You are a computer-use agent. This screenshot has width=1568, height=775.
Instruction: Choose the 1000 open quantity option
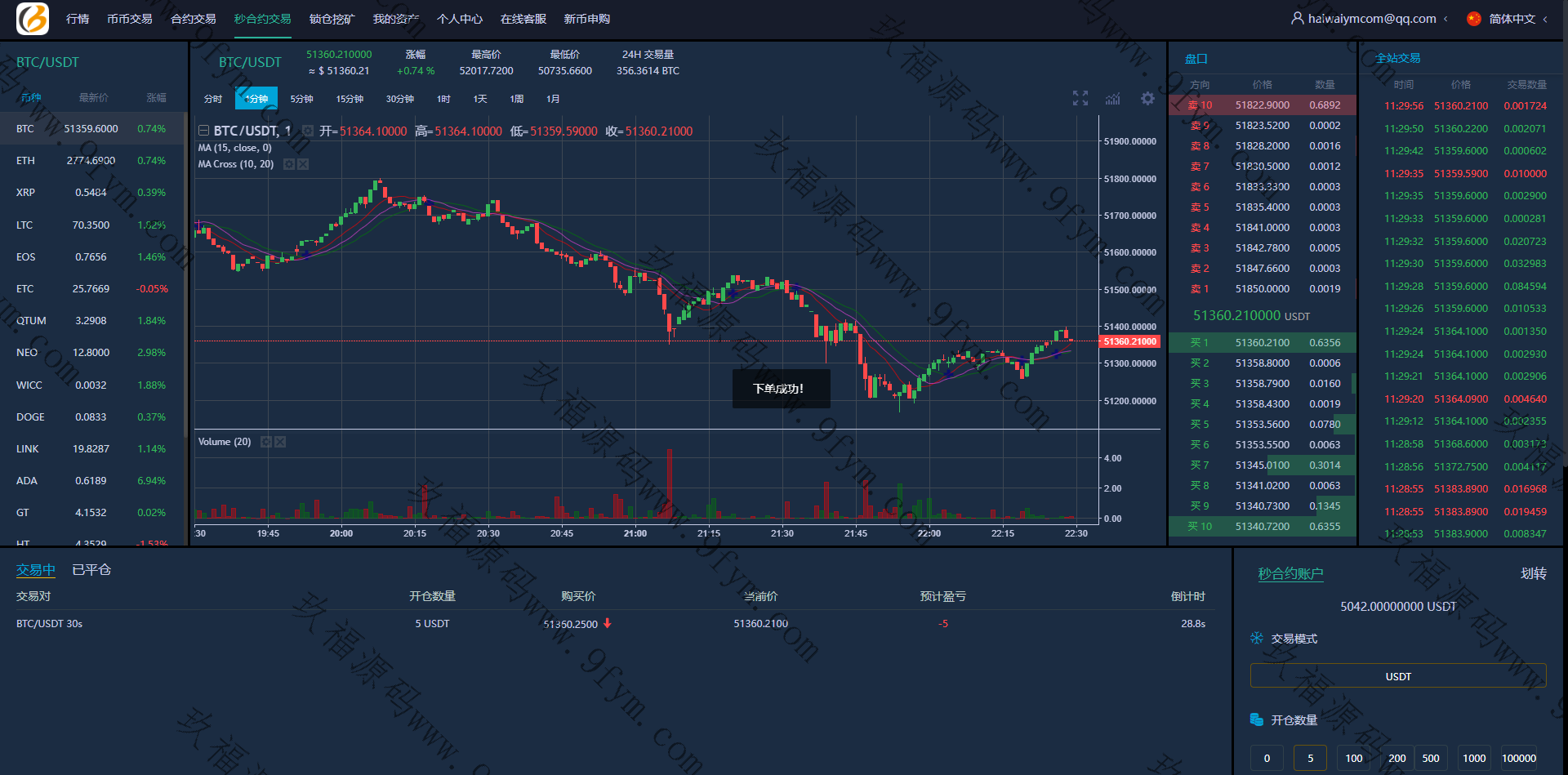[1473, 758]
